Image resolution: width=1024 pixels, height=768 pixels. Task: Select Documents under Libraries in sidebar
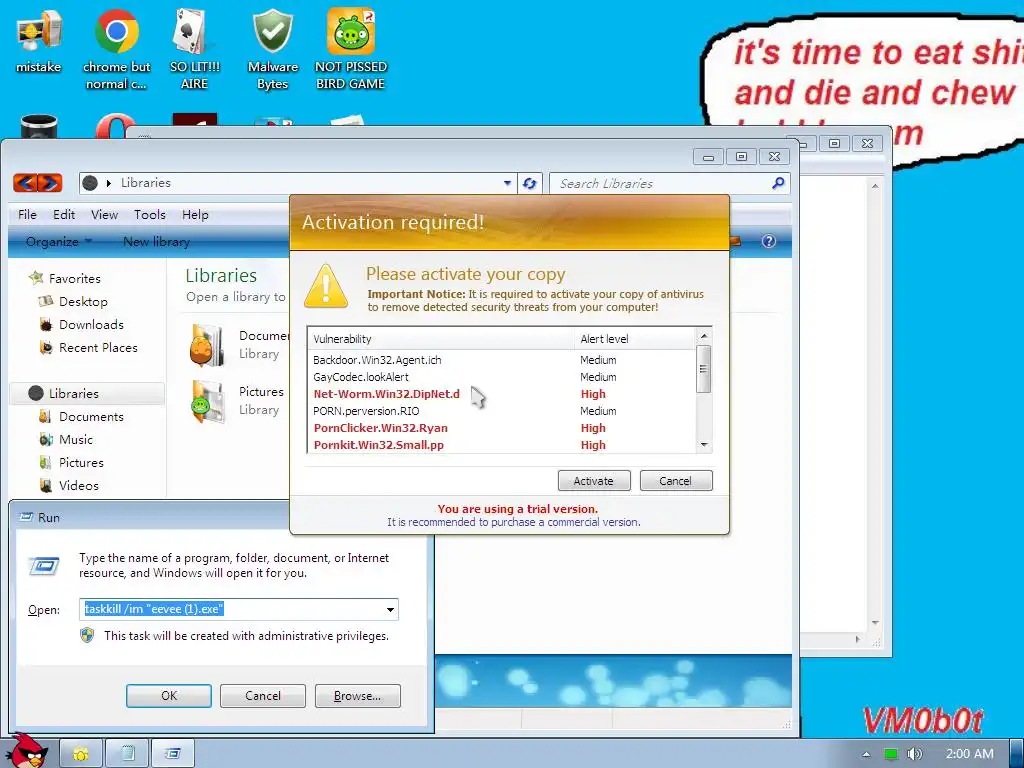91,417
